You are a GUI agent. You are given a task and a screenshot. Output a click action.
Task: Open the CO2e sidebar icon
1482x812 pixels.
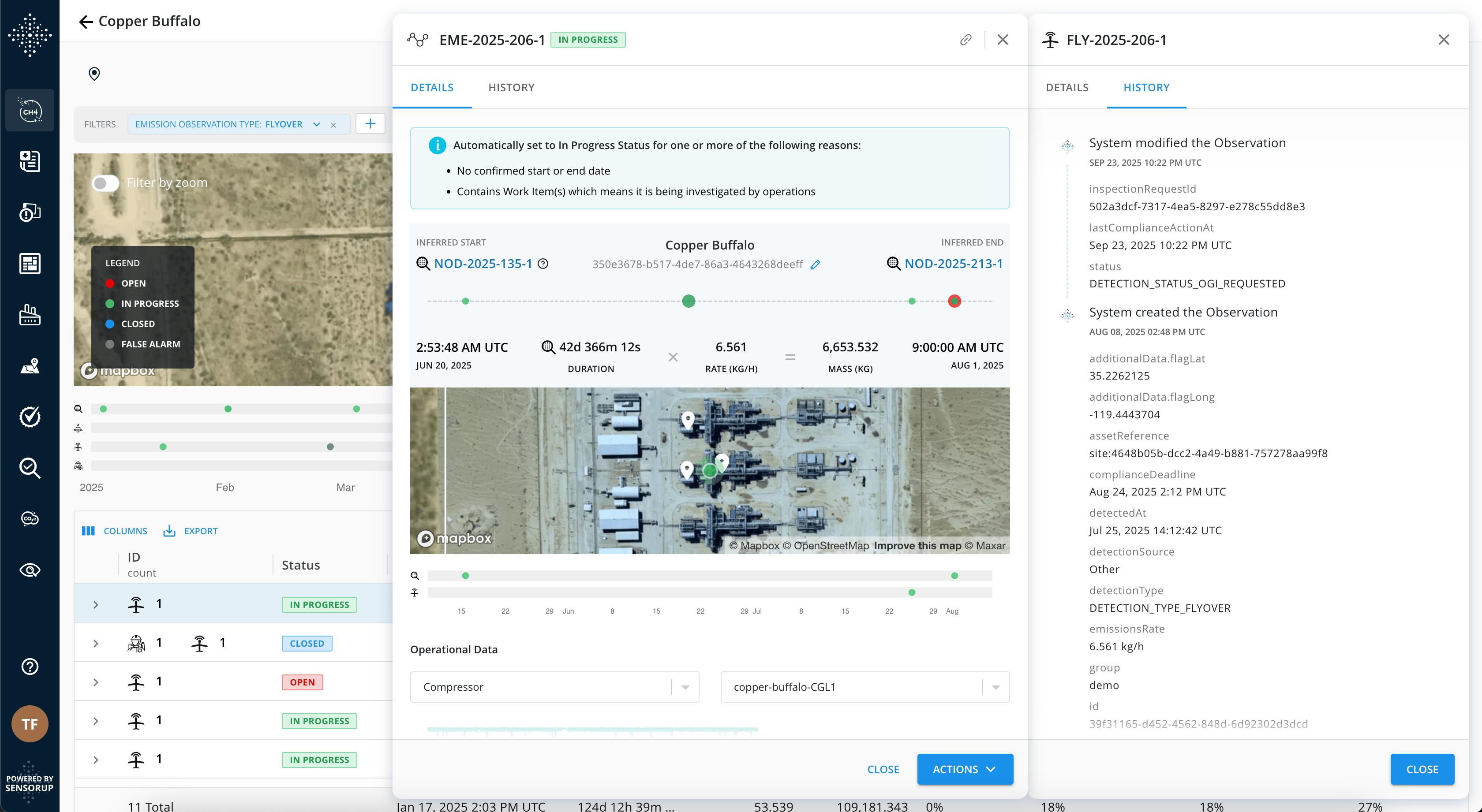pos(30,519)
